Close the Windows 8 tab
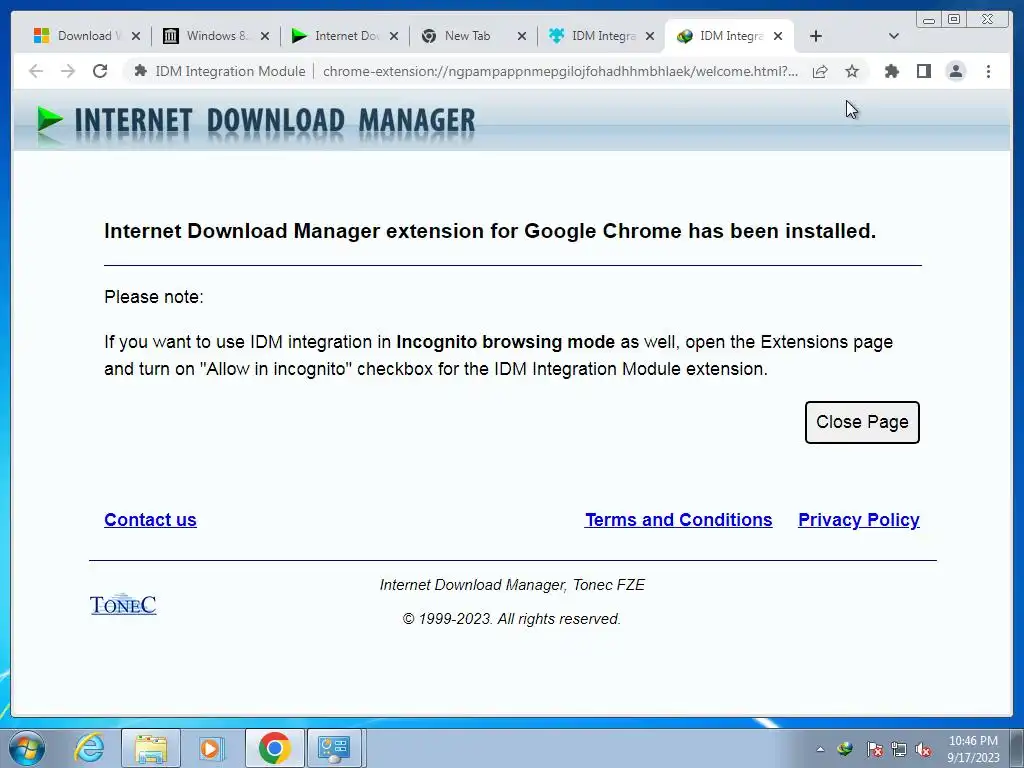 (264, 37)
